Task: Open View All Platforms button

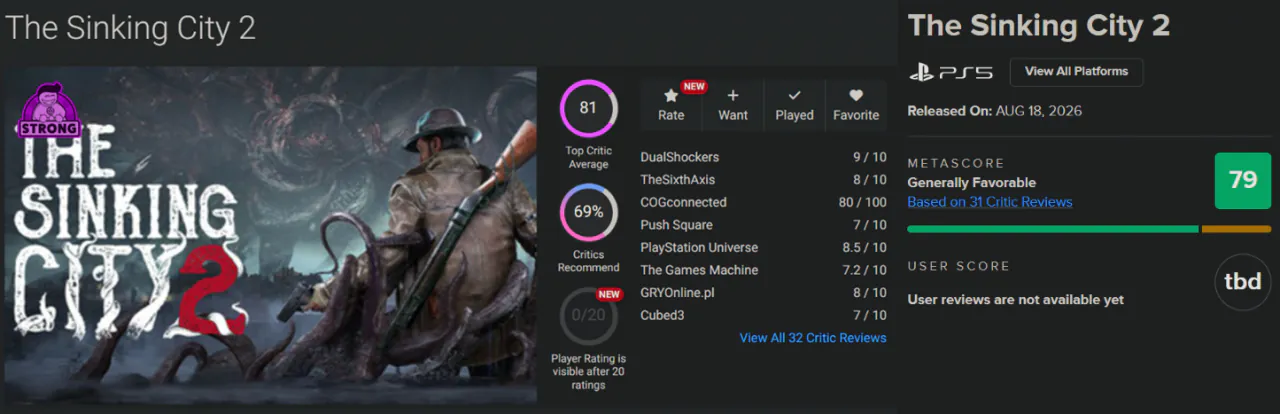Action: (1076, 72)
